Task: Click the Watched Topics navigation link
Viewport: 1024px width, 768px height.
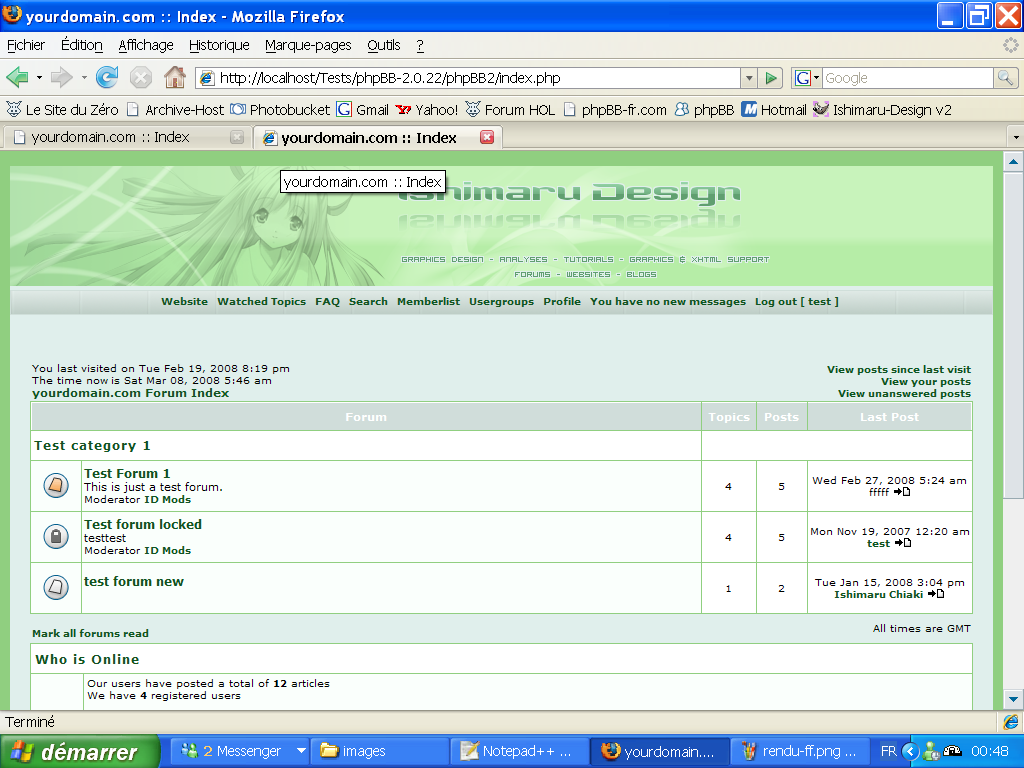Action: tap(261, 302)
